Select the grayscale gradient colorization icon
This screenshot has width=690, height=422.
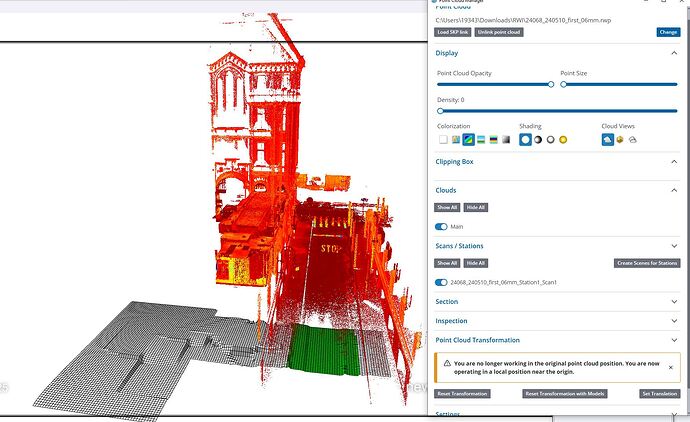pos(506,139)
